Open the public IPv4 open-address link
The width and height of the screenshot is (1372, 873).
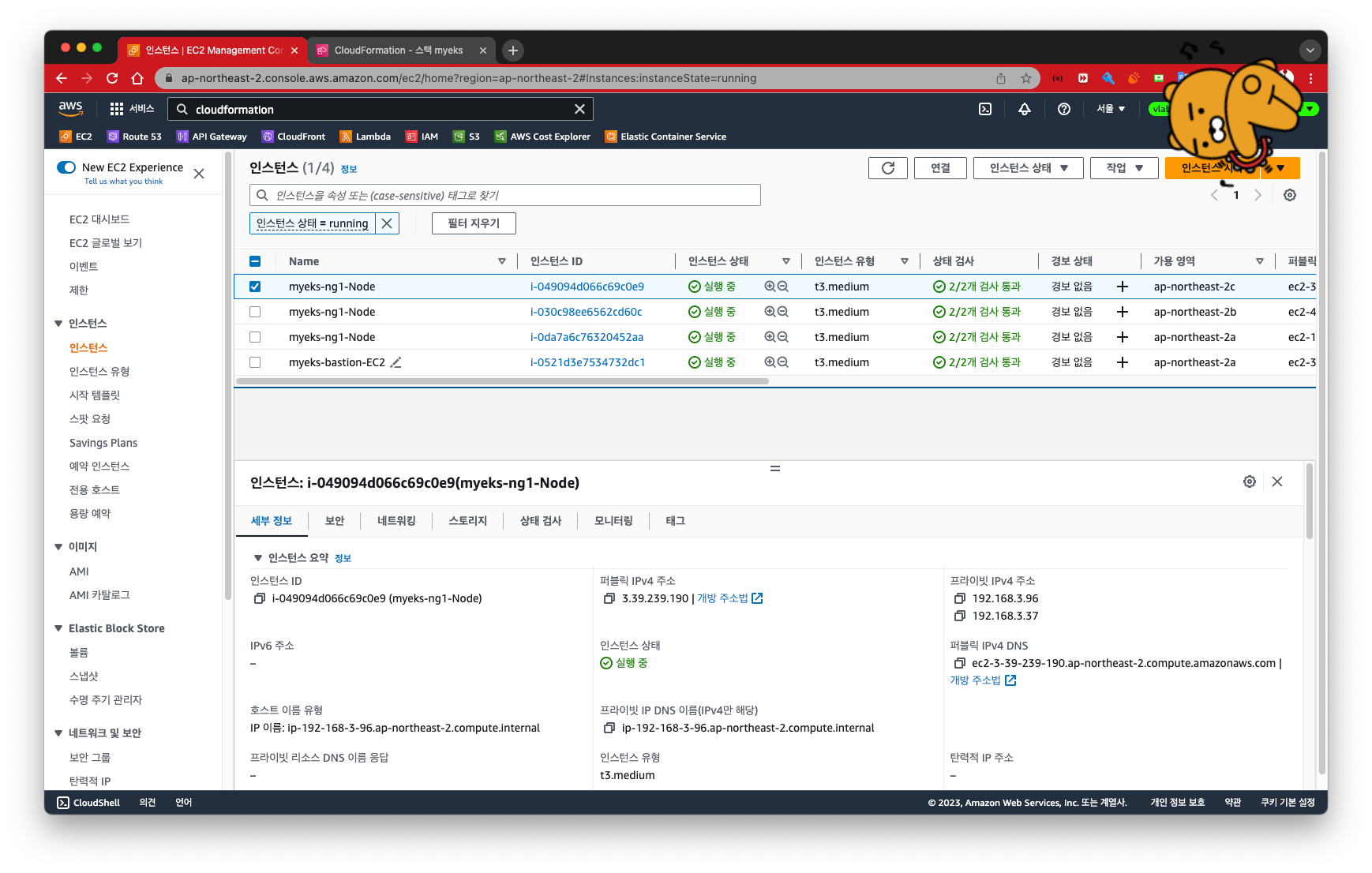tap(729, 598)
